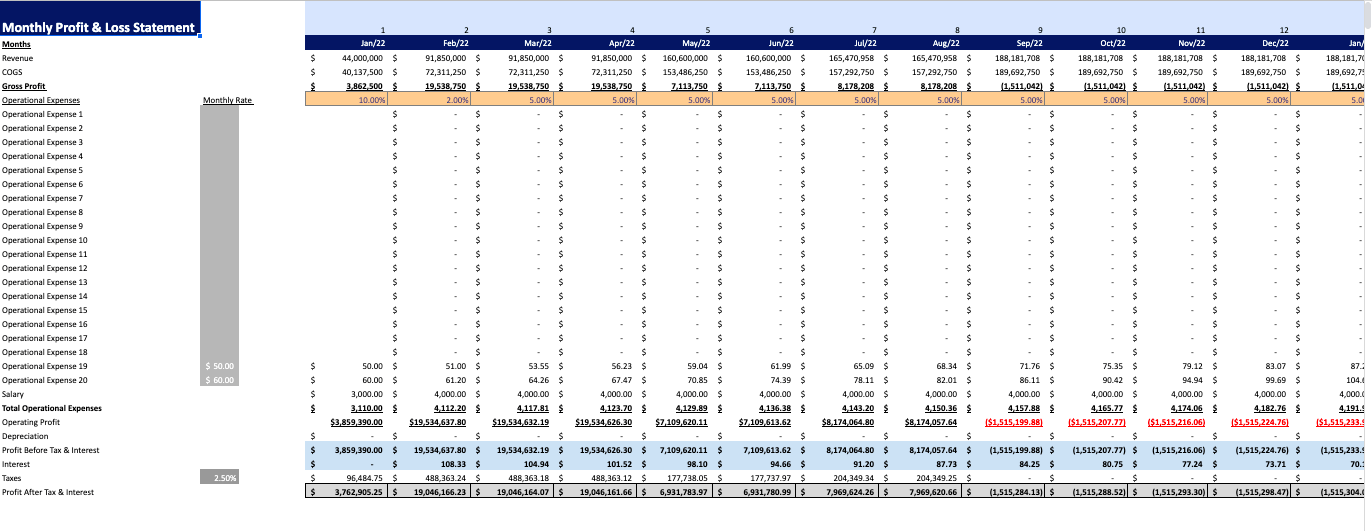This screenshot has height=531, width=1372.
Task: Select Jan/22 salary value 3,000.00
Action: 372,394
